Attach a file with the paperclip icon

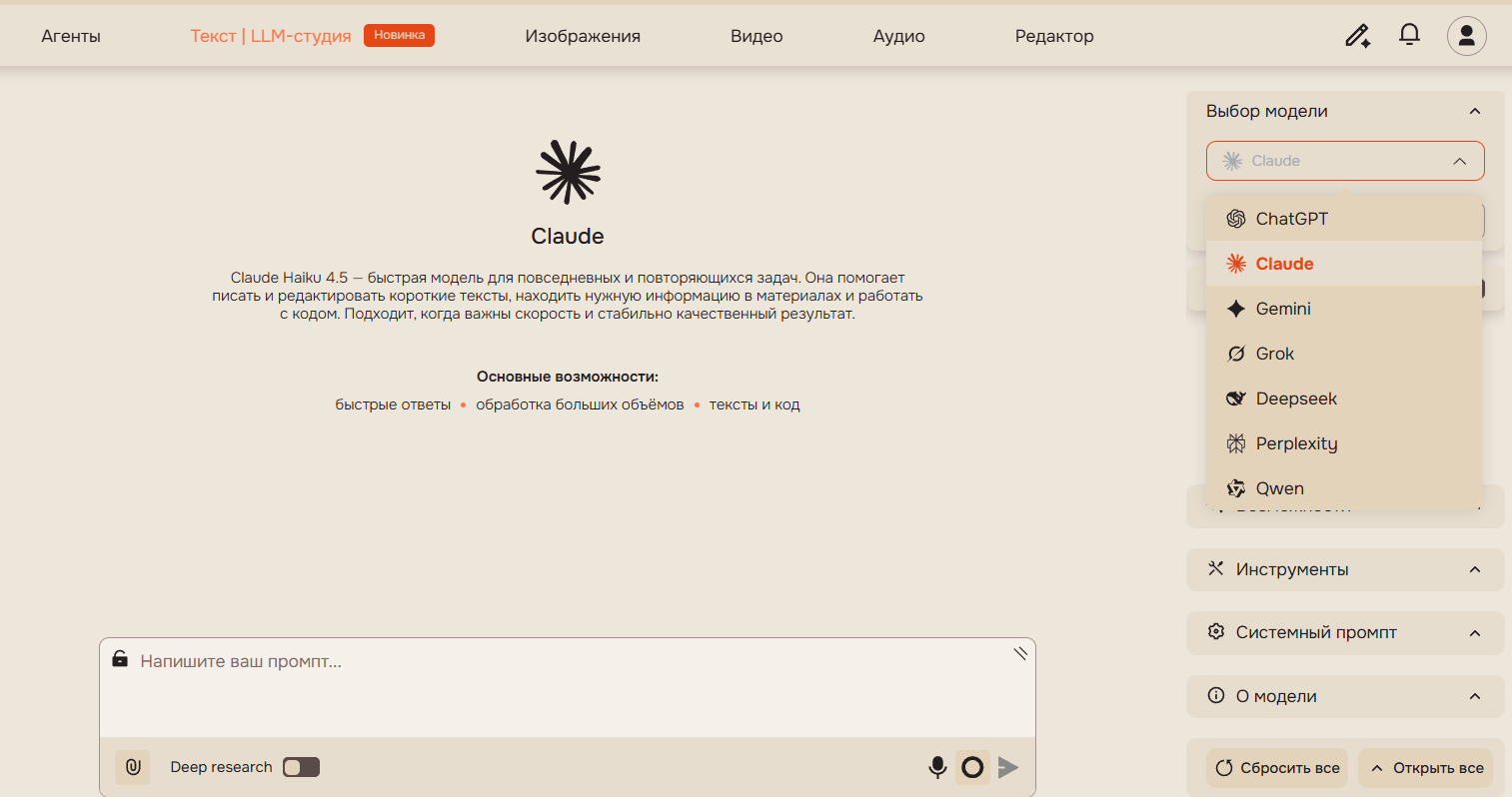pyautogui.click(x=133, y=767)
